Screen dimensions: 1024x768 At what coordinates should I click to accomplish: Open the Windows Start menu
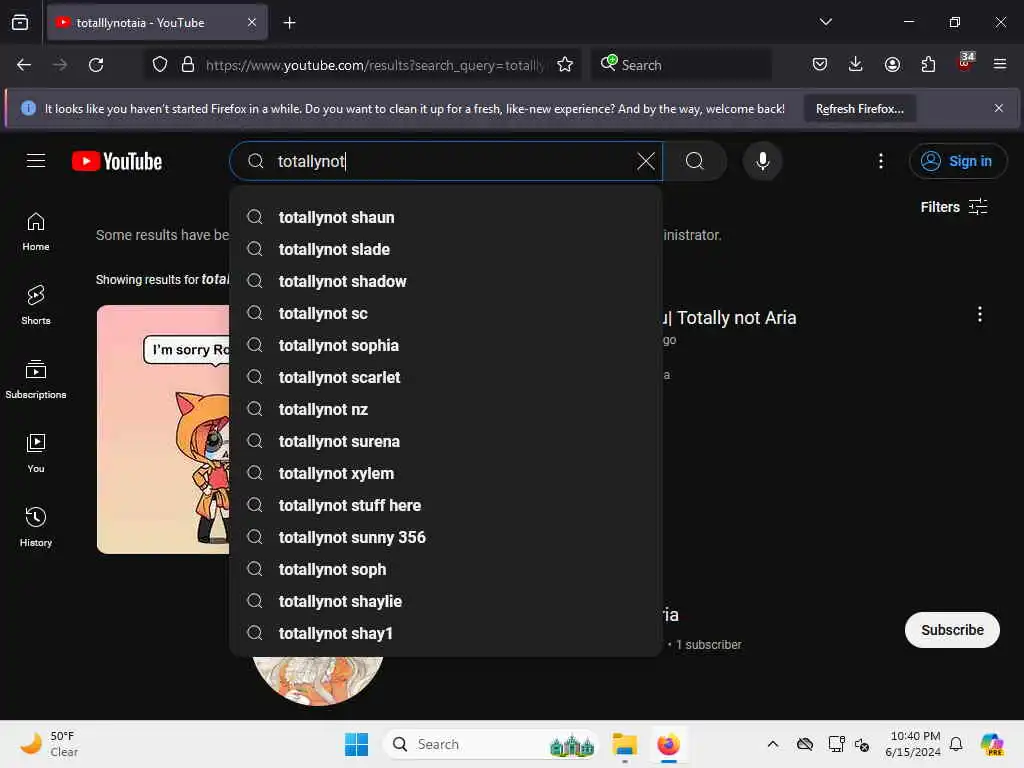click(x=357, y=744)
